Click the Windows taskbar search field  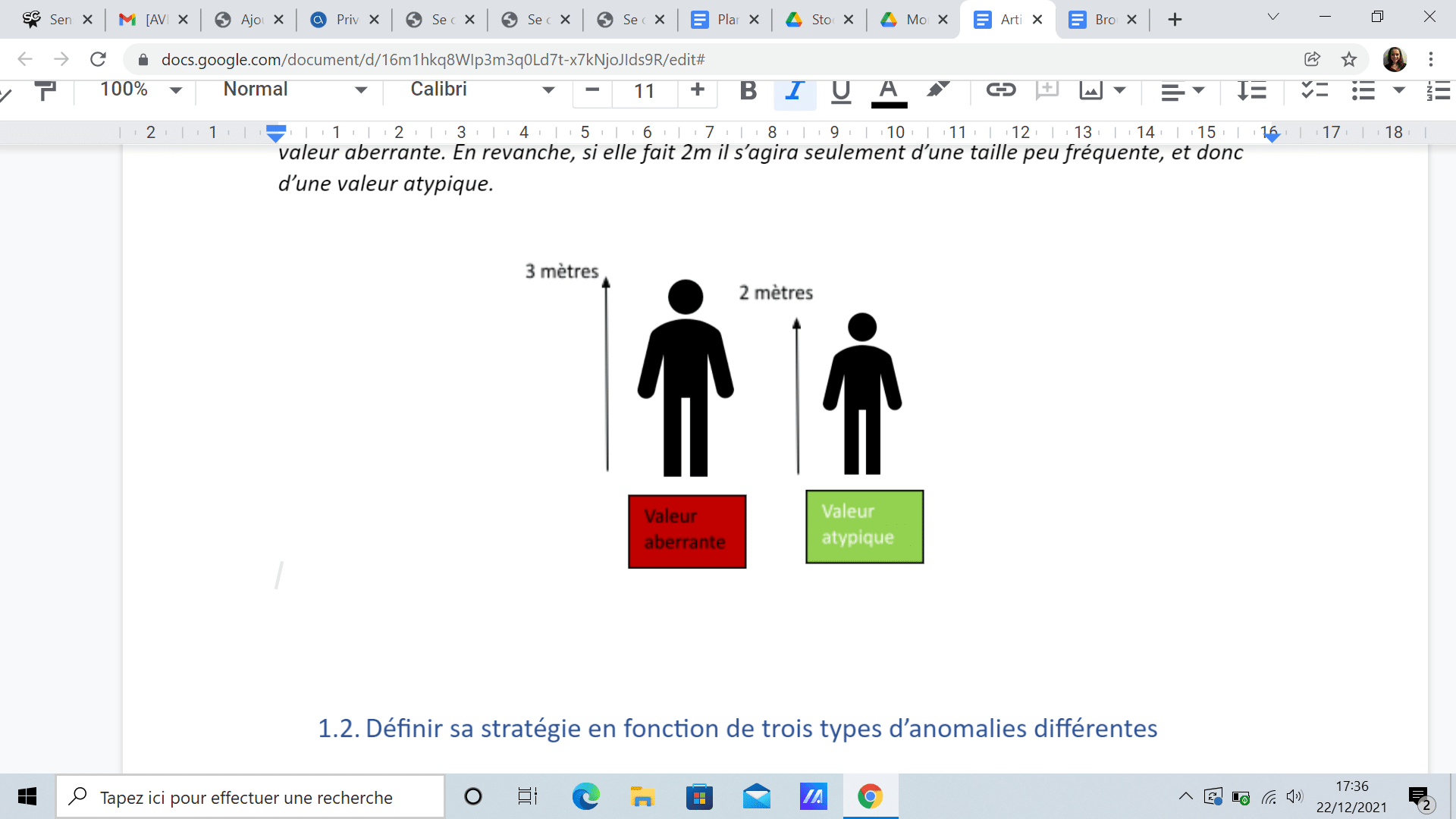(250, 797)
